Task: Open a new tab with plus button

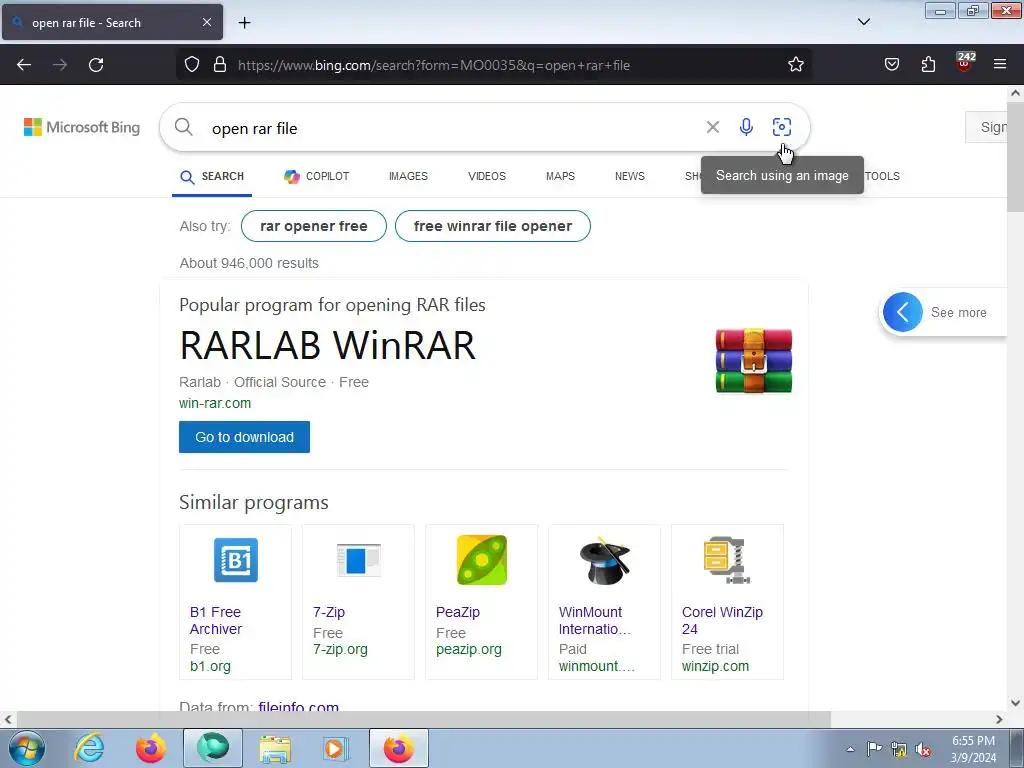Action: click(x=244, y=23)
